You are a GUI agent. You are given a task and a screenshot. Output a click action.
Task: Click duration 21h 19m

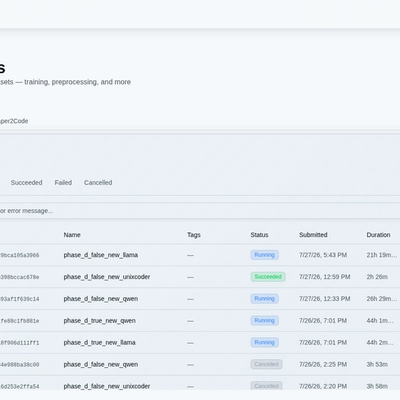pyautogui.click(x=382, y=255)
